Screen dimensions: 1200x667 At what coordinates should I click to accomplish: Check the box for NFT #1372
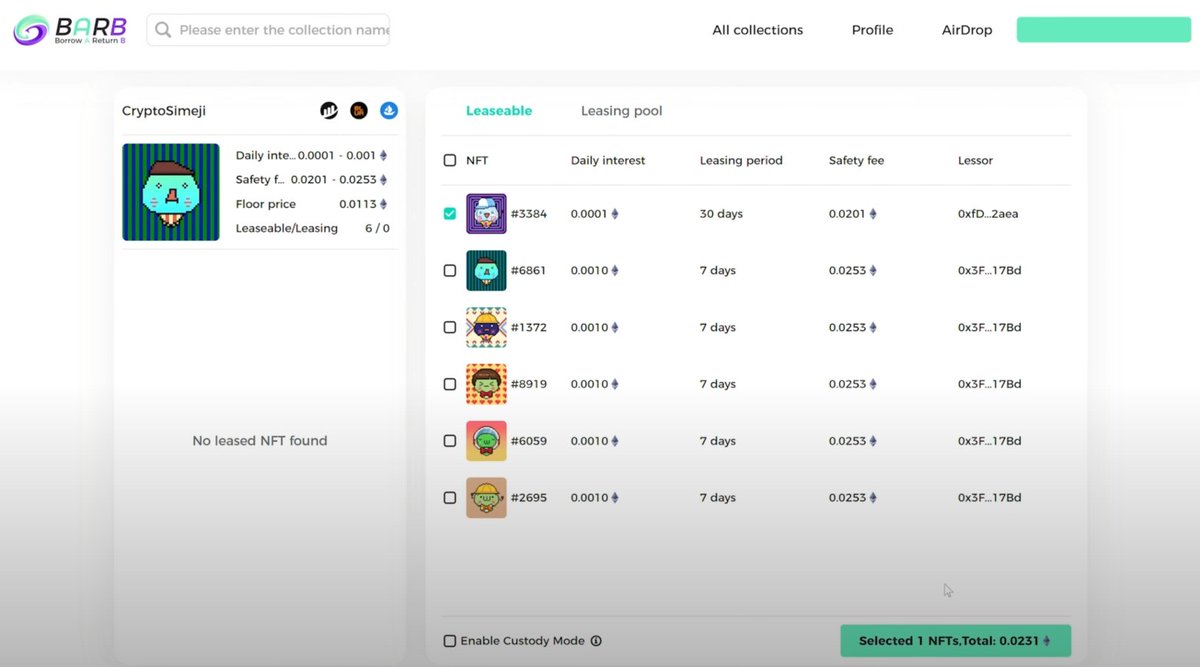pyautogui.click(x=450, y=327)
